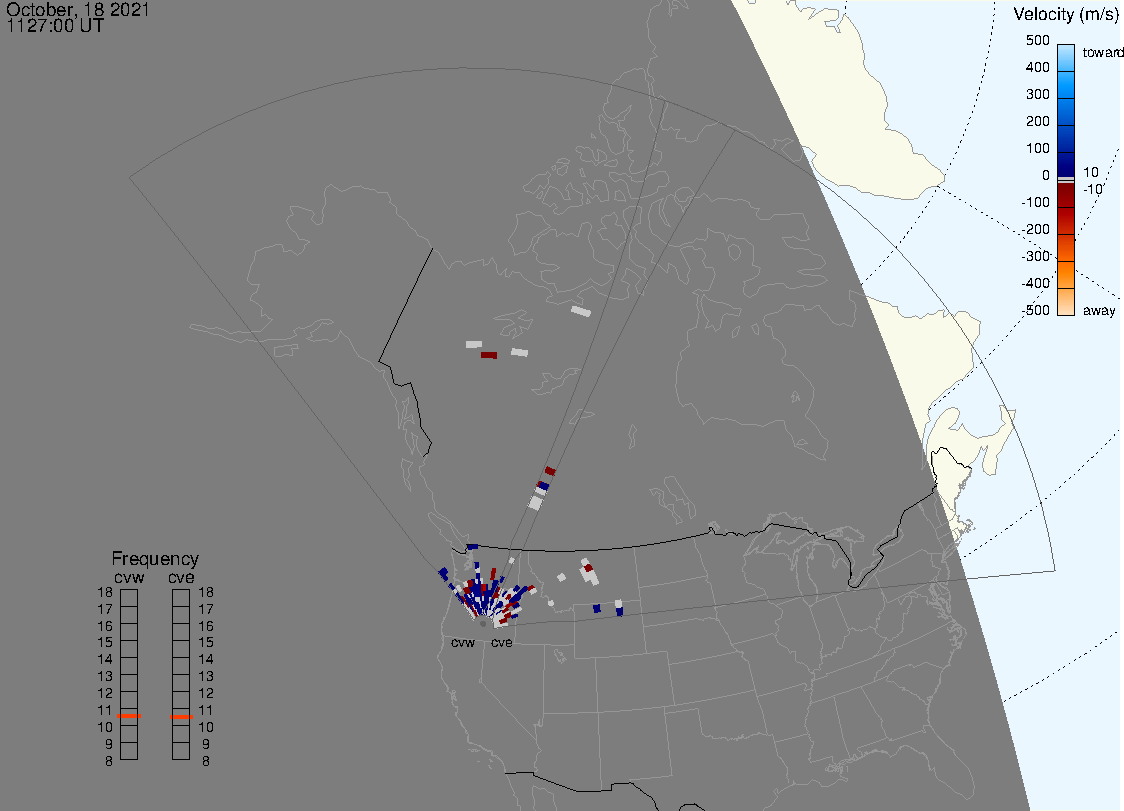Pick the 200–300 blue velocity segment
The width and height of the screenshot is (1124, 811).
[1066, 110]
